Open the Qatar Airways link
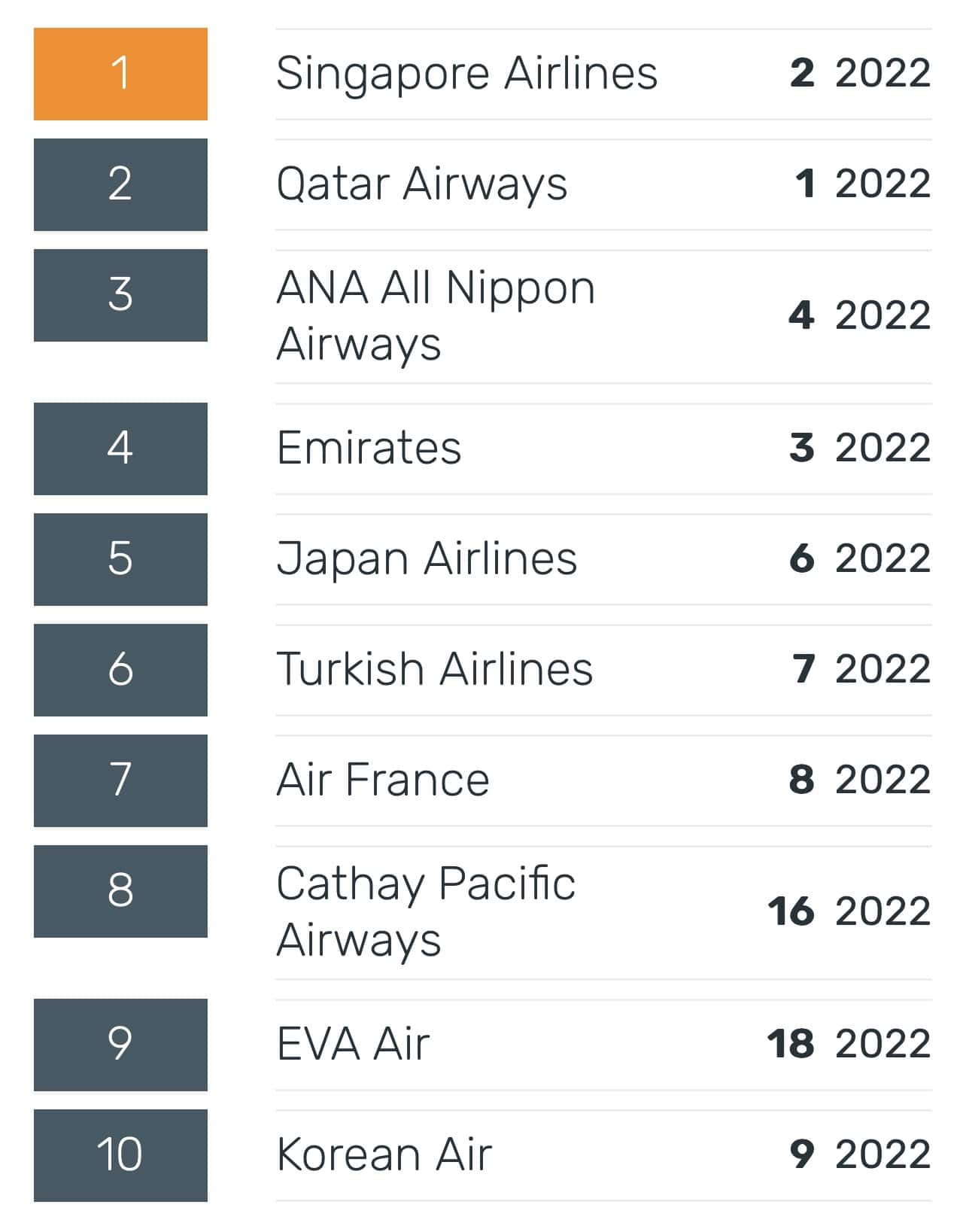 (x=421, y=184)
